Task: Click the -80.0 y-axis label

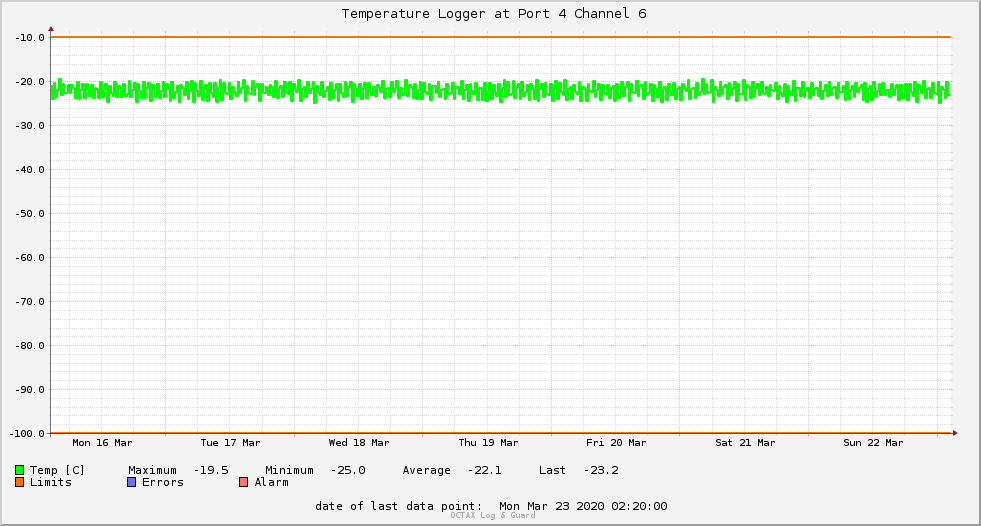Action: 30,346
